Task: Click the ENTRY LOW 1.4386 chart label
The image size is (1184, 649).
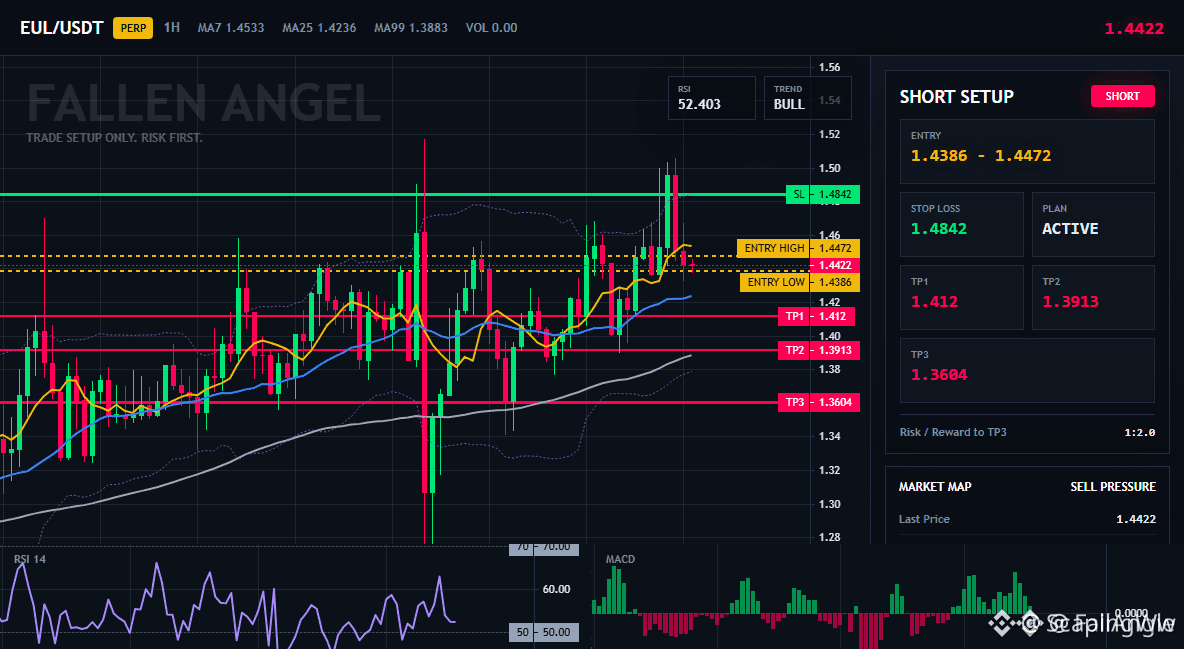Action: [800, 282]
